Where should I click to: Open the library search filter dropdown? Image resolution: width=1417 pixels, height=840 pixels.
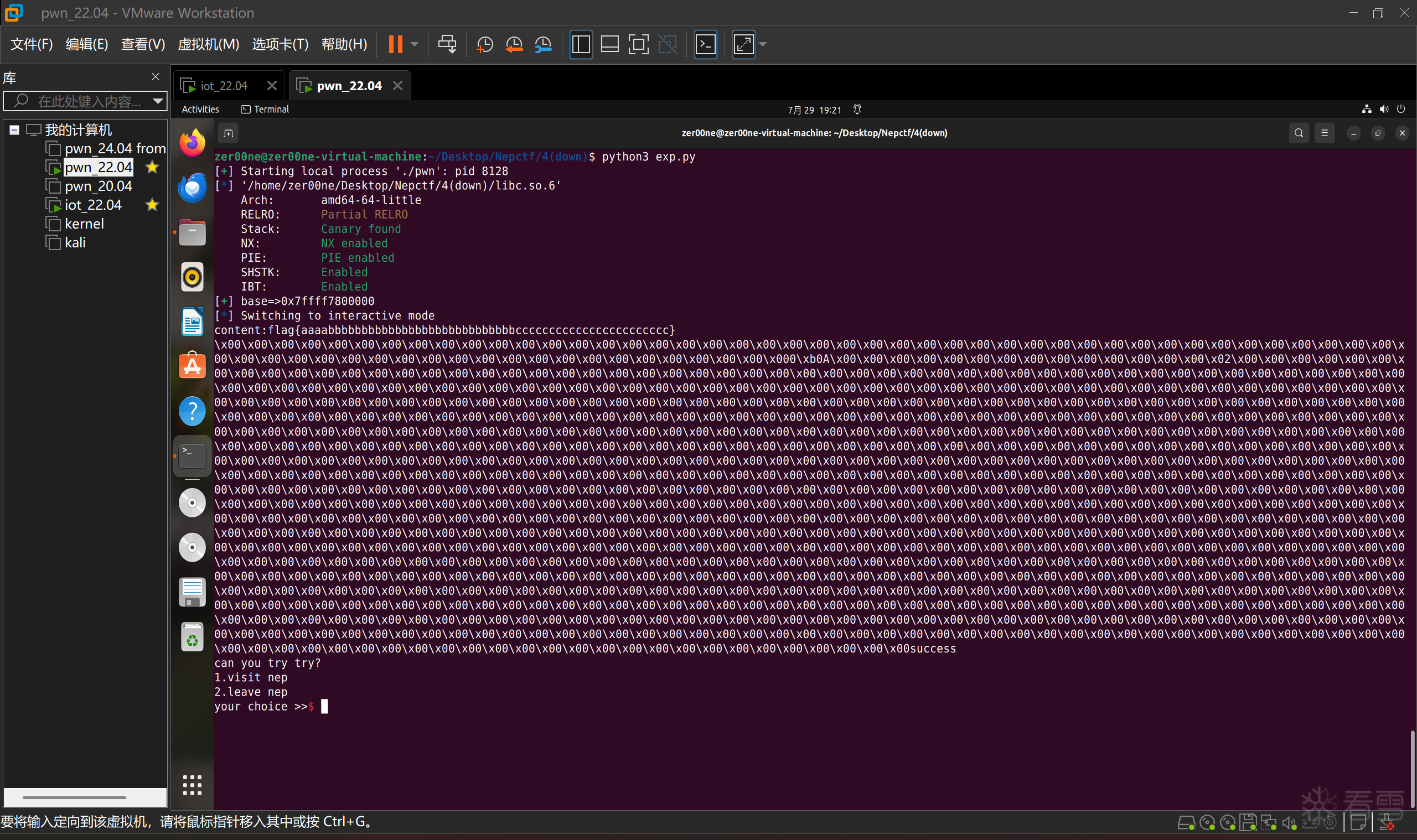tap(158, 101)
